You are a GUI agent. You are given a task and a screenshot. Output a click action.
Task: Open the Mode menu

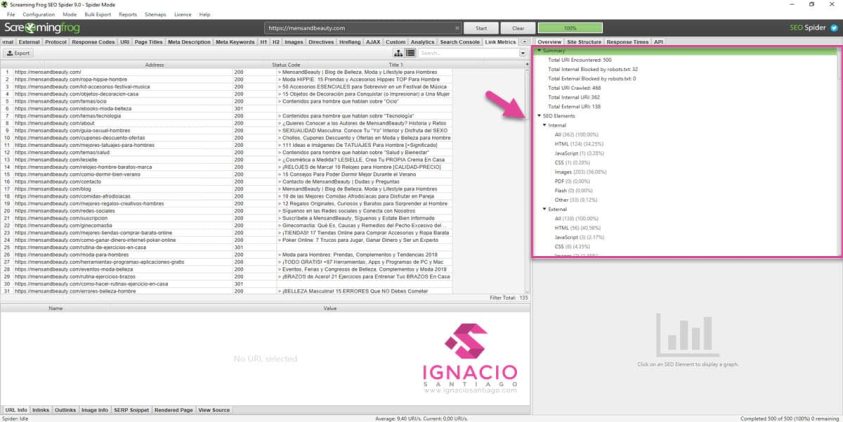click(x=69, y=15)
